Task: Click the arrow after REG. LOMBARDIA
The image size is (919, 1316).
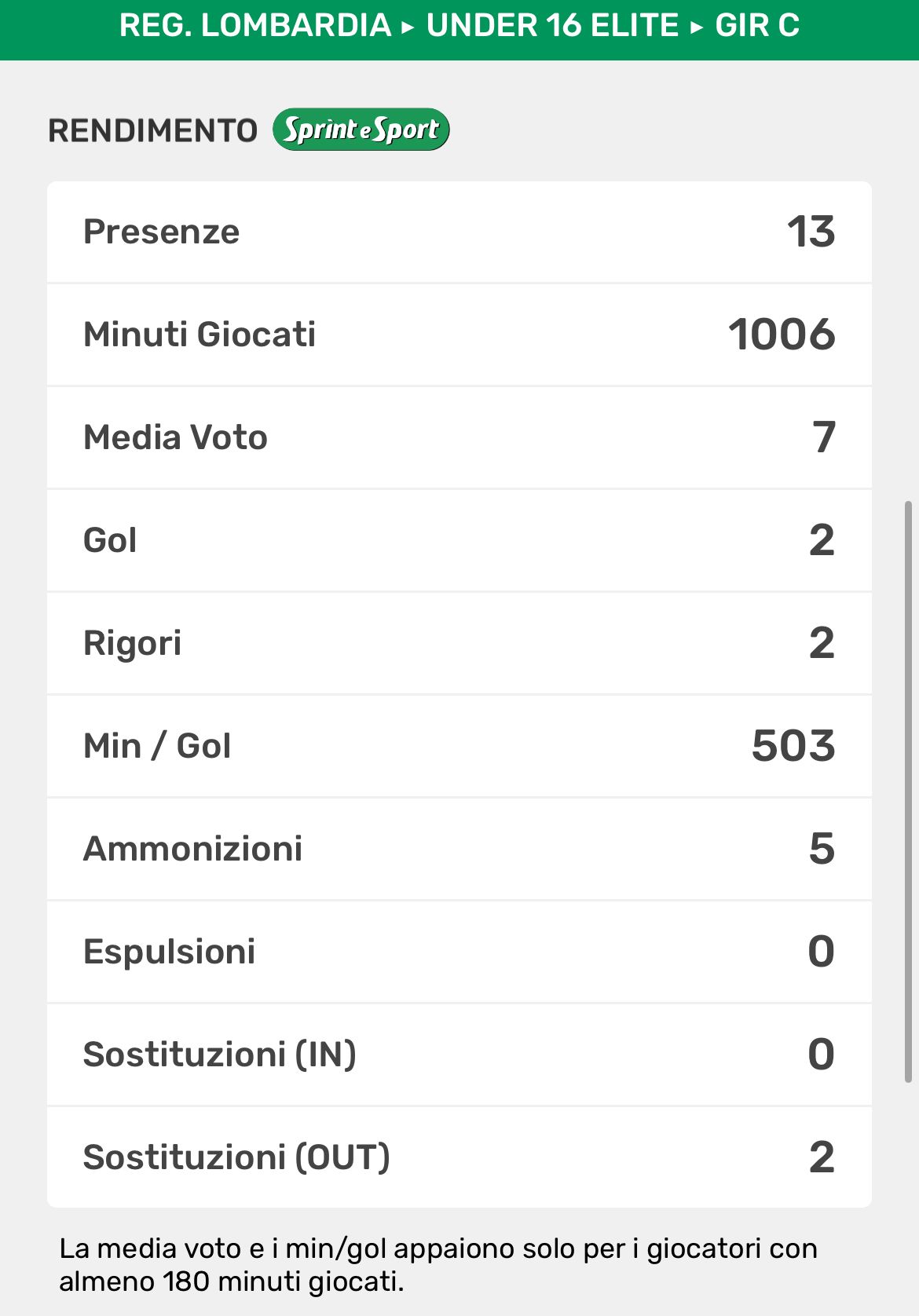Action: (408, 27)
